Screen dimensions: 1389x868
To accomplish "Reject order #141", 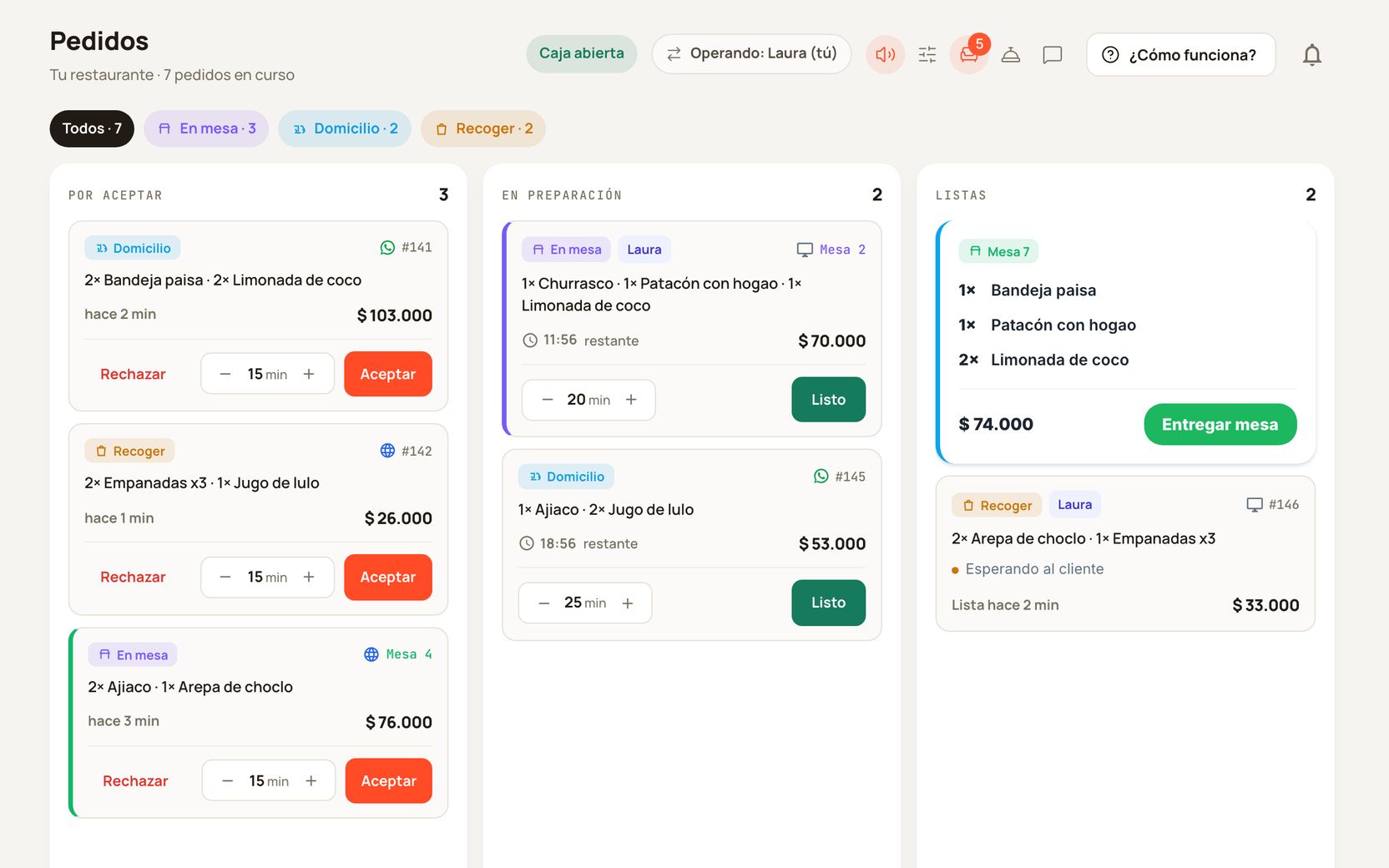I will [133, 374].
